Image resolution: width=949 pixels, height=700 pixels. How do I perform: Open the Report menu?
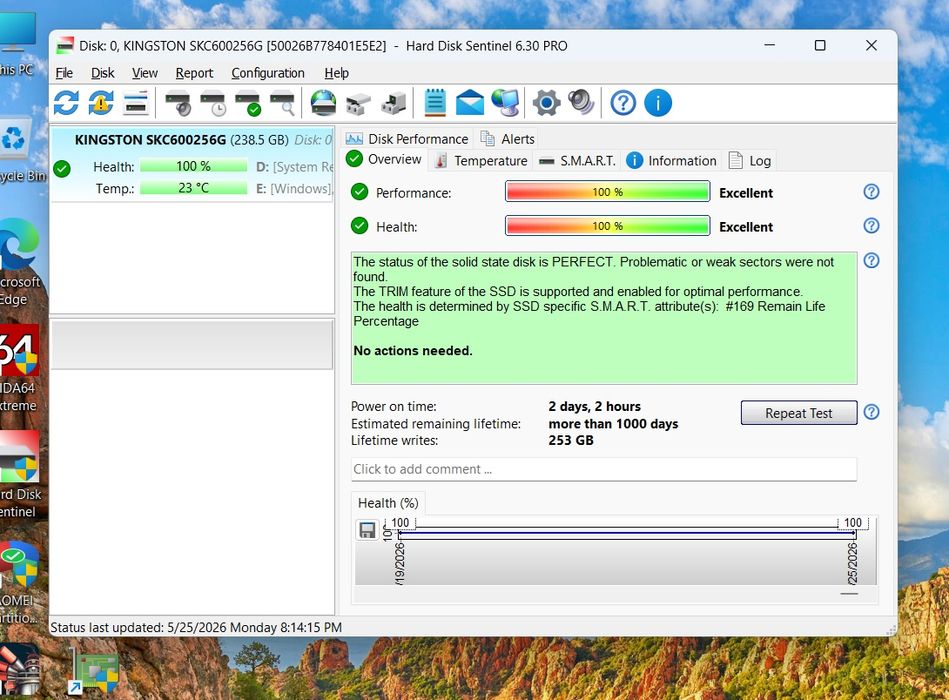tap(194, 73)
